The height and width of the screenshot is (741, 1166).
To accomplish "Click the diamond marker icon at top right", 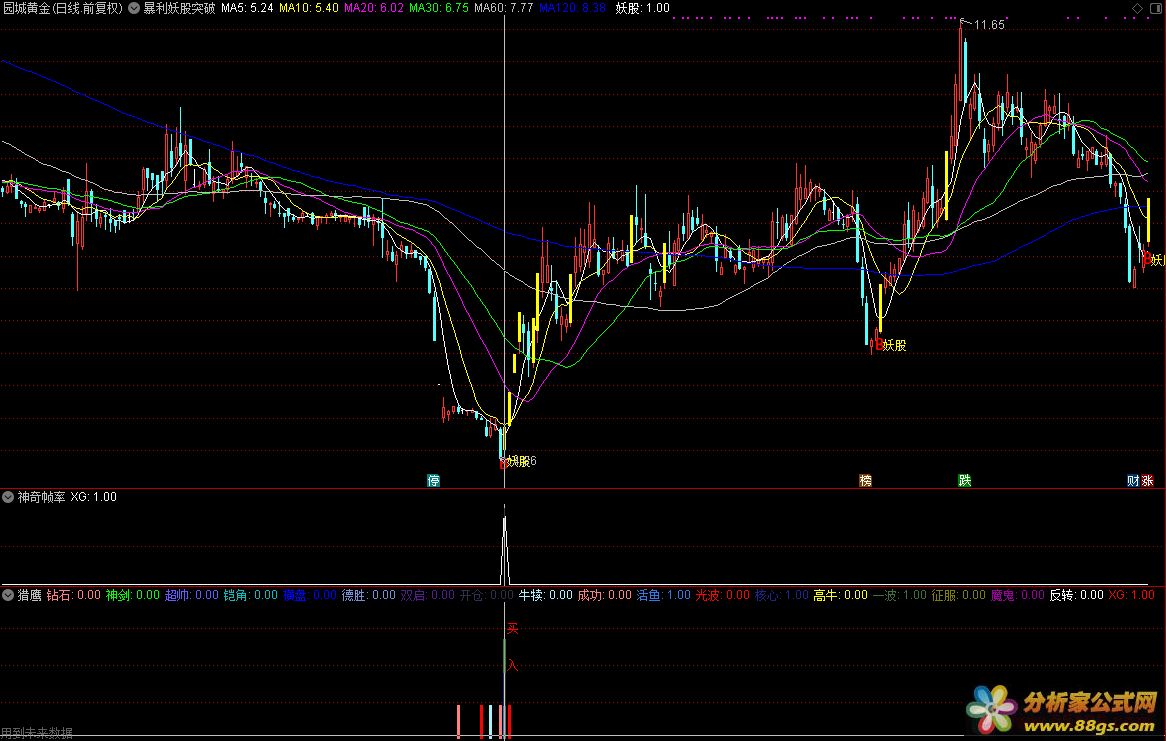I will point(1137,8).
